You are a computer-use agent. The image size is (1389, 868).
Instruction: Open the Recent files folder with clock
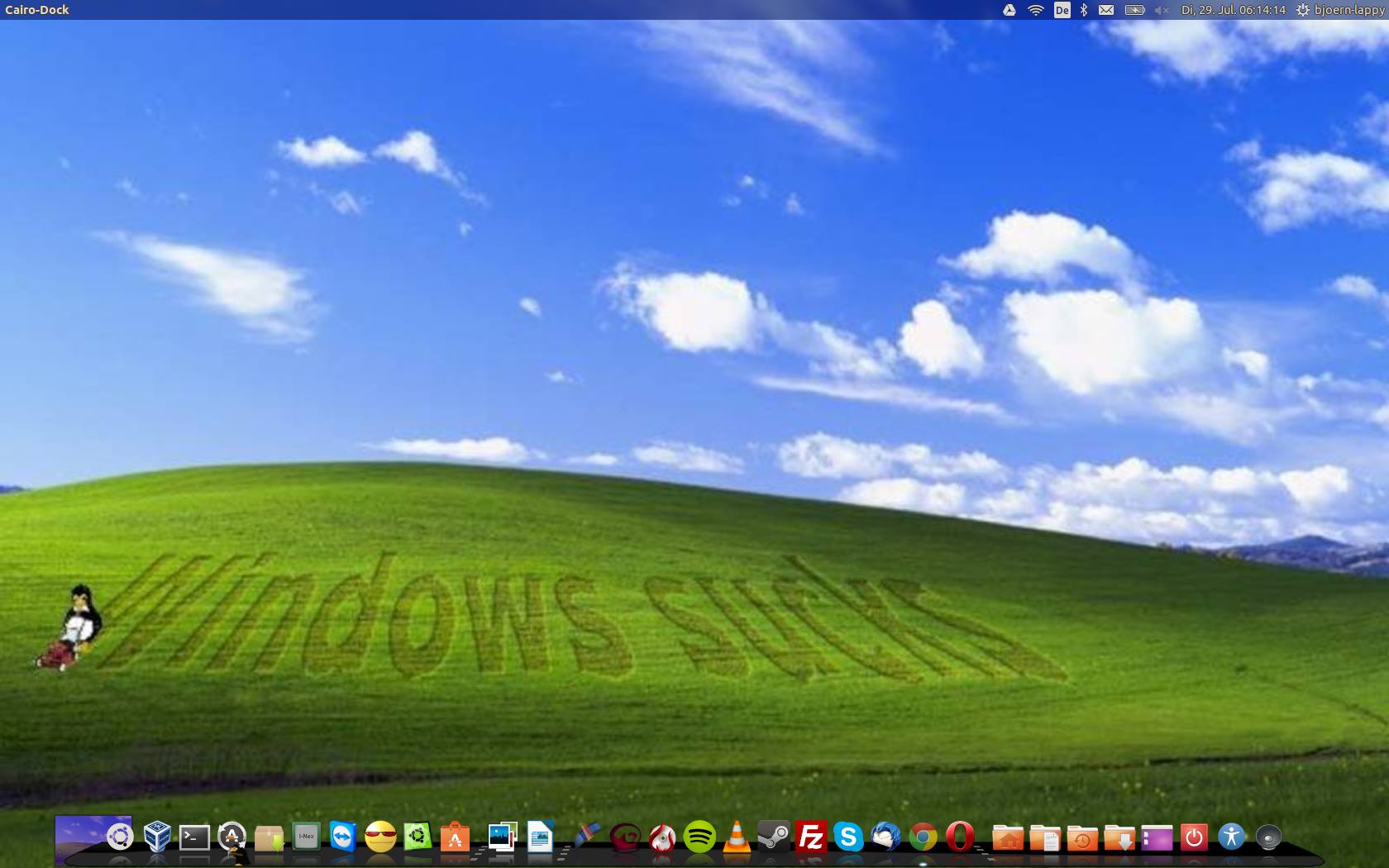pos(1082,838)
